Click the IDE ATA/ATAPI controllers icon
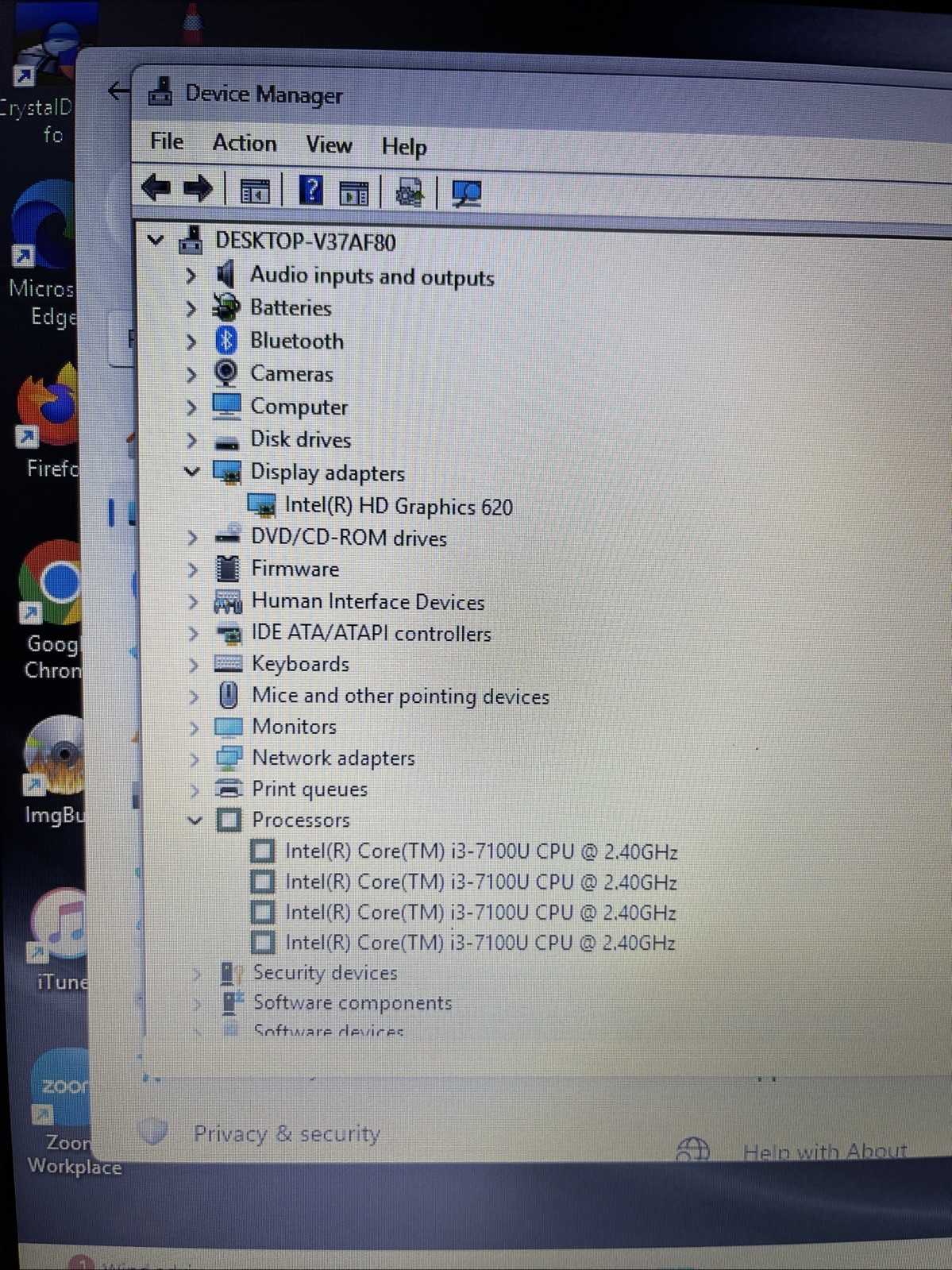 [x=229, y=634]
